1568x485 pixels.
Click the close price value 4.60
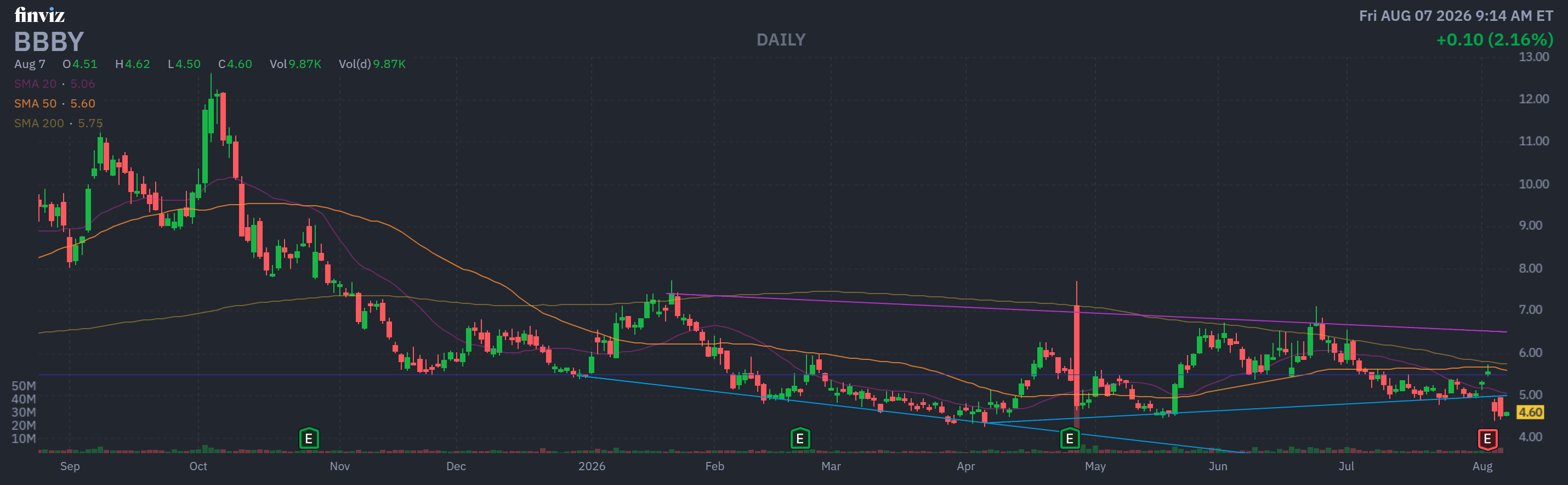pos(240,64)
